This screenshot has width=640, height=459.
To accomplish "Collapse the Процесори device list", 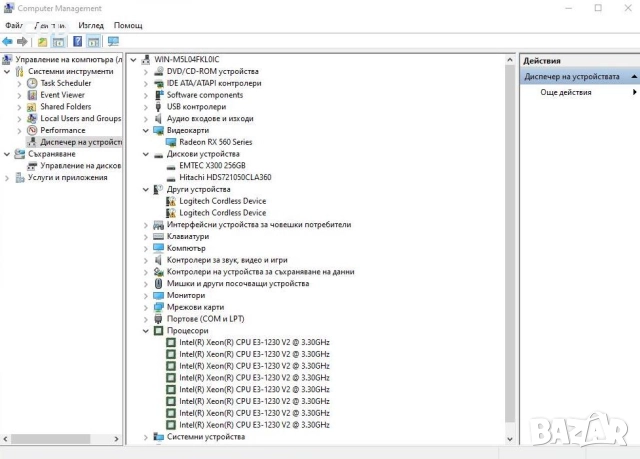I will click(x=146, y=330).
